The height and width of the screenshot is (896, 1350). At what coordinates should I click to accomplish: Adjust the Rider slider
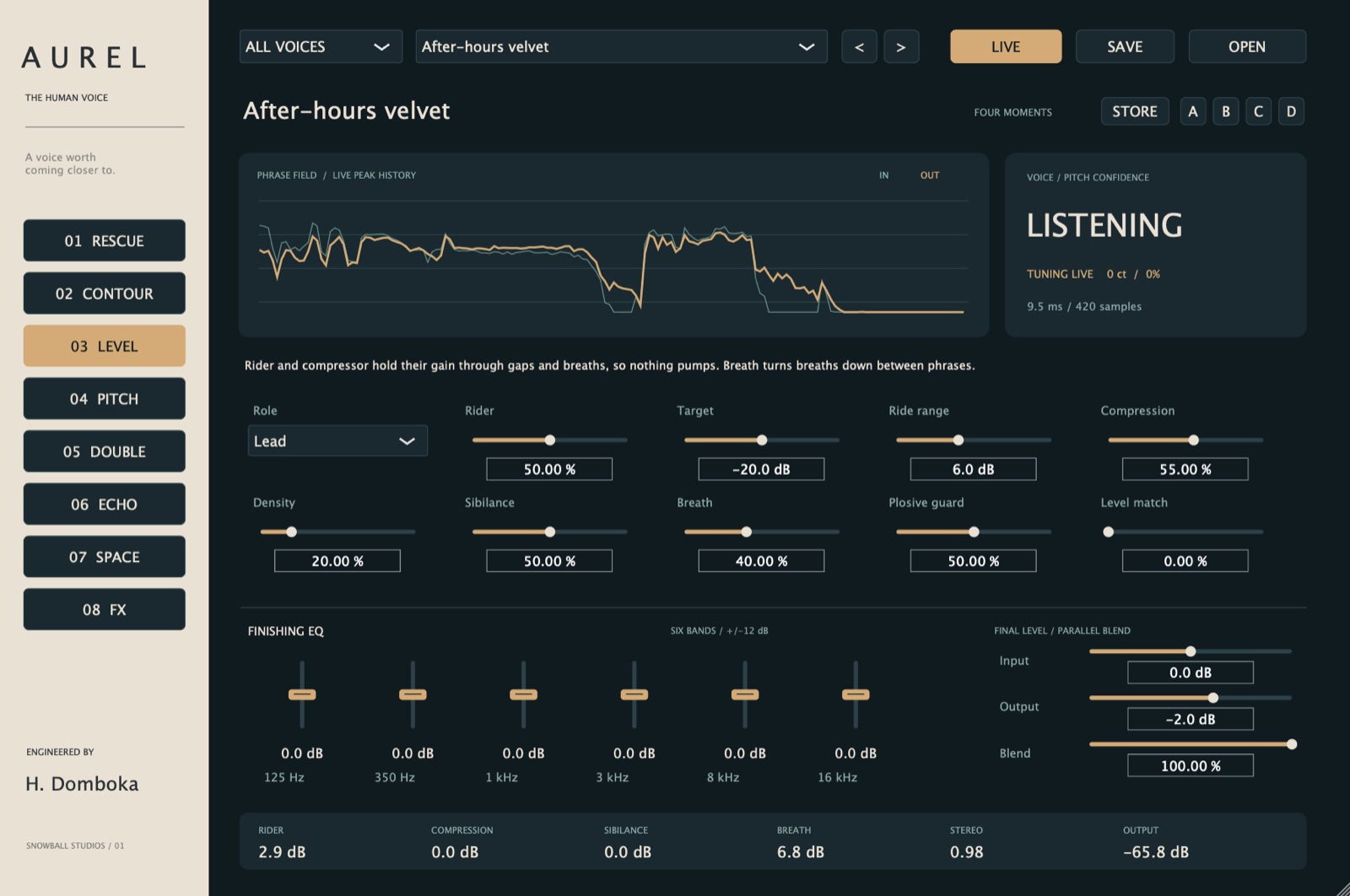click(x=550, y=440)
